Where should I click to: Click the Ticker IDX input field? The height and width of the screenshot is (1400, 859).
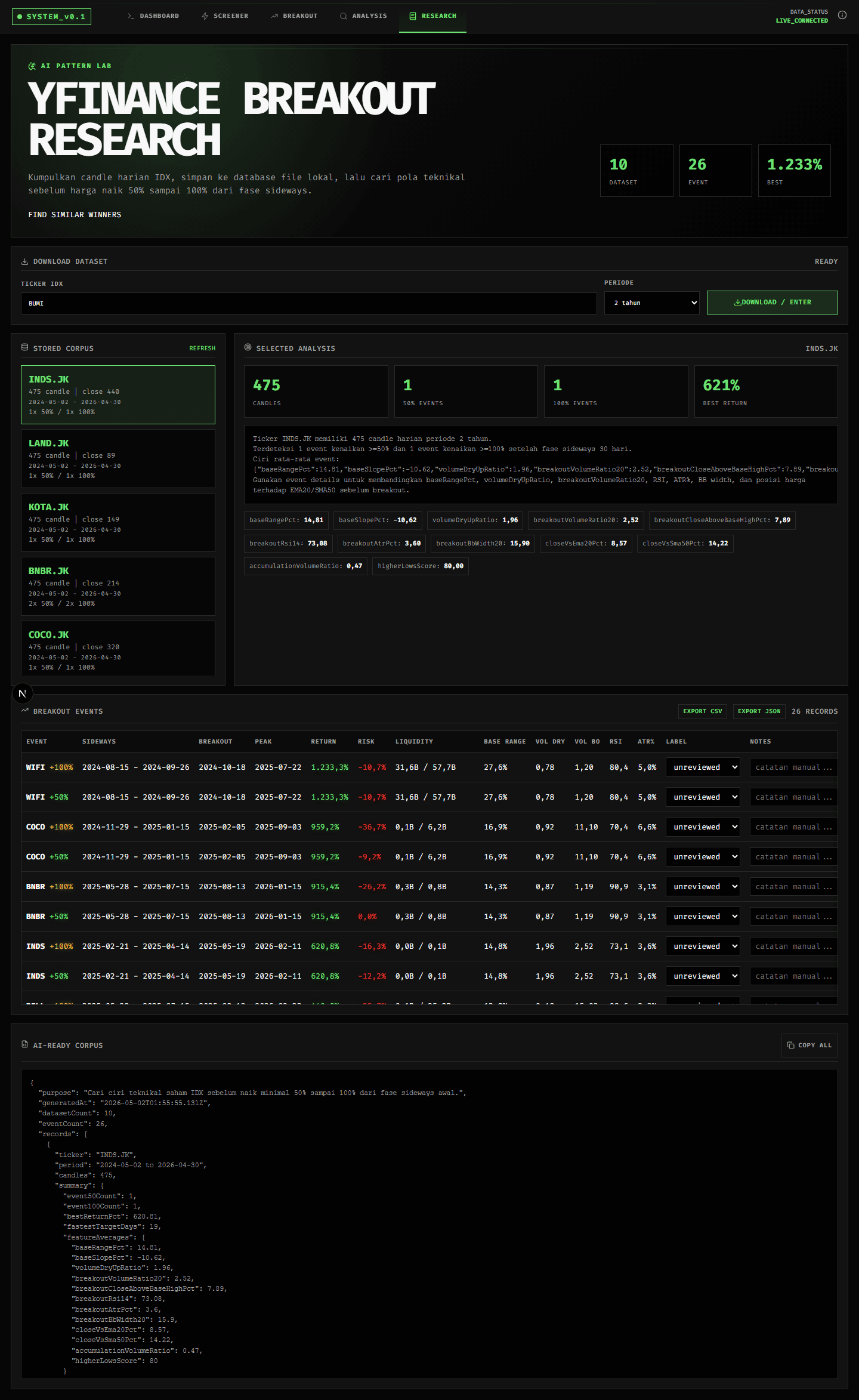pos(308,303)
